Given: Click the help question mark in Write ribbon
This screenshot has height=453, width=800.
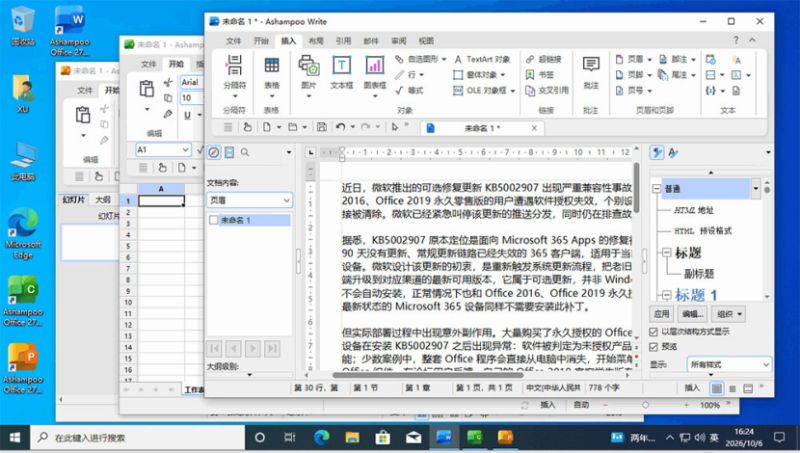Looking at the screenshot, I should tap(736, 40).
